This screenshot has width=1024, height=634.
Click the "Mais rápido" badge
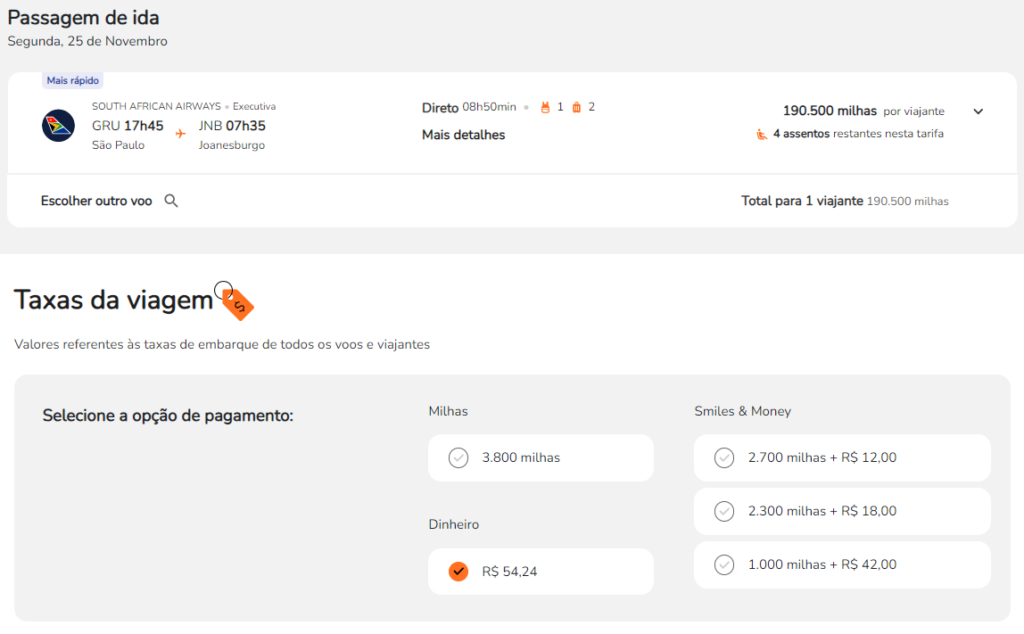[x=73, y=80]
